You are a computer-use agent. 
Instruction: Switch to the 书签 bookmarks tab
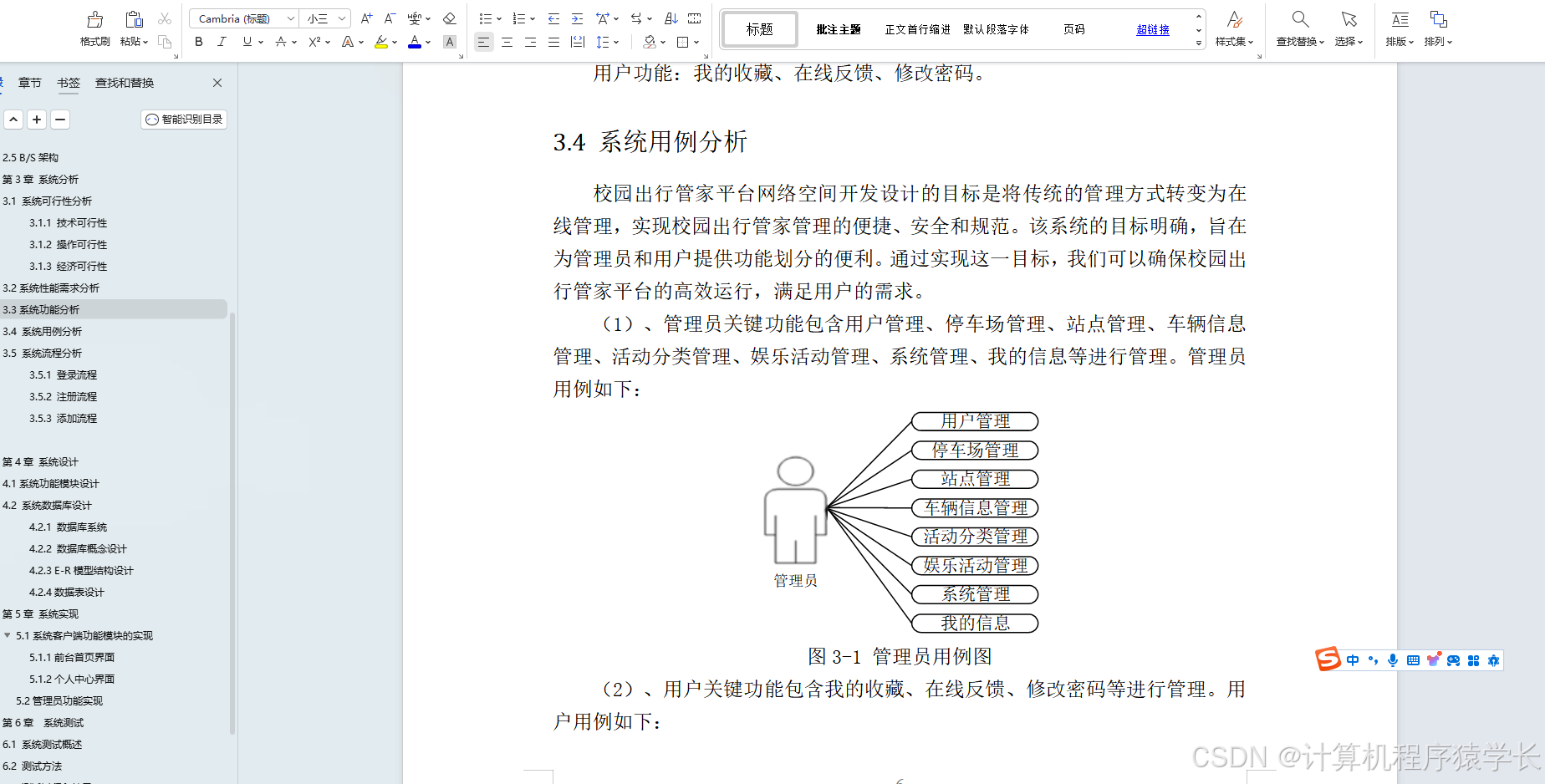click(x=69, y=83)
